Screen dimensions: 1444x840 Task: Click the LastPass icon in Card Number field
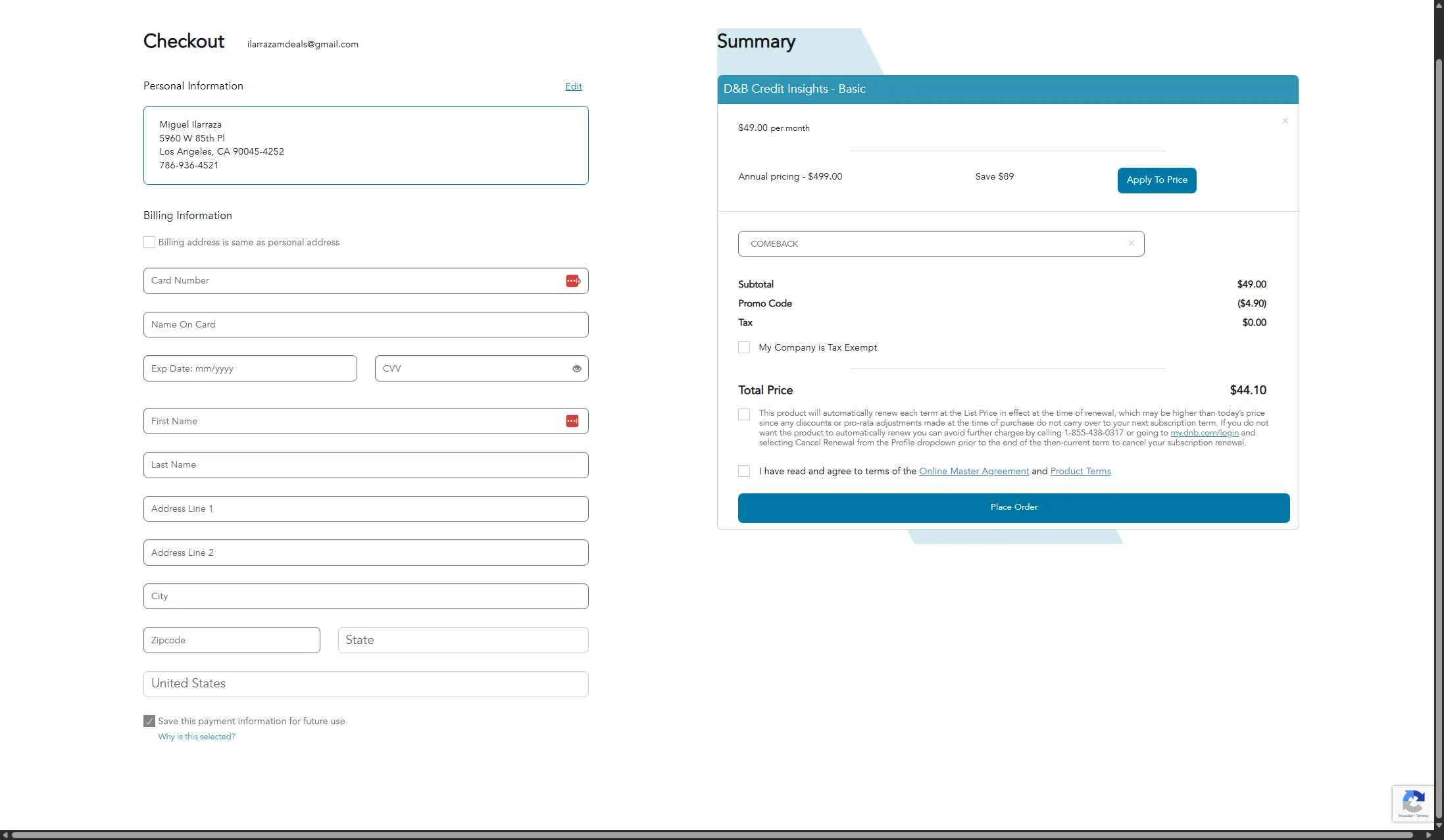coord(572,281)
